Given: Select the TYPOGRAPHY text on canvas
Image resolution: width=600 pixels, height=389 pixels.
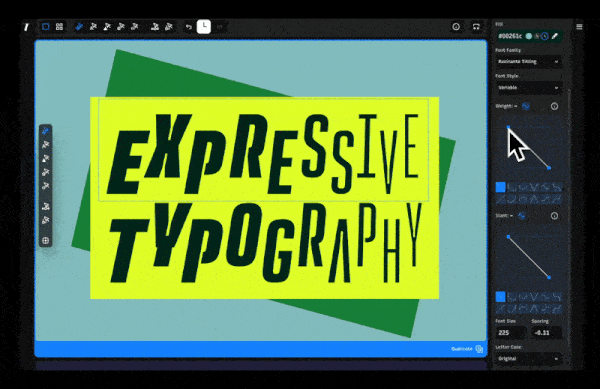Looking at the screenshot, I should [x=265, y=243].
